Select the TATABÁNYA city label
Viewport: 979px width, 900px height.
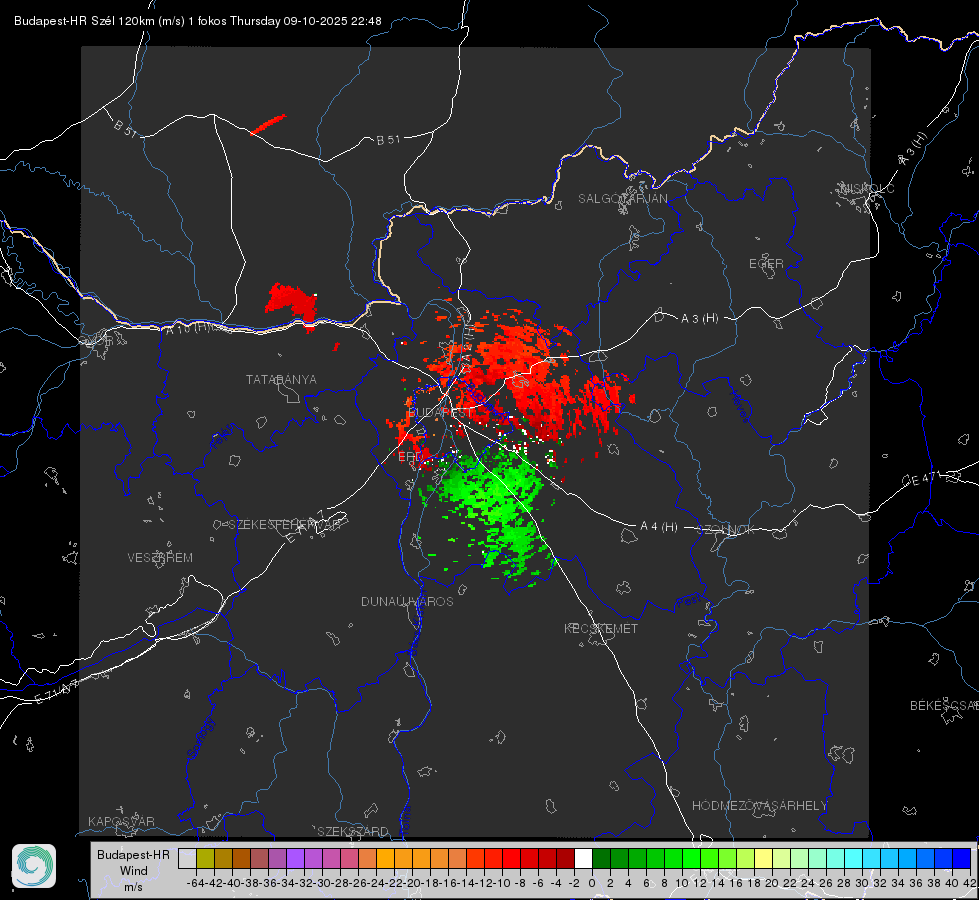[281, 379]
